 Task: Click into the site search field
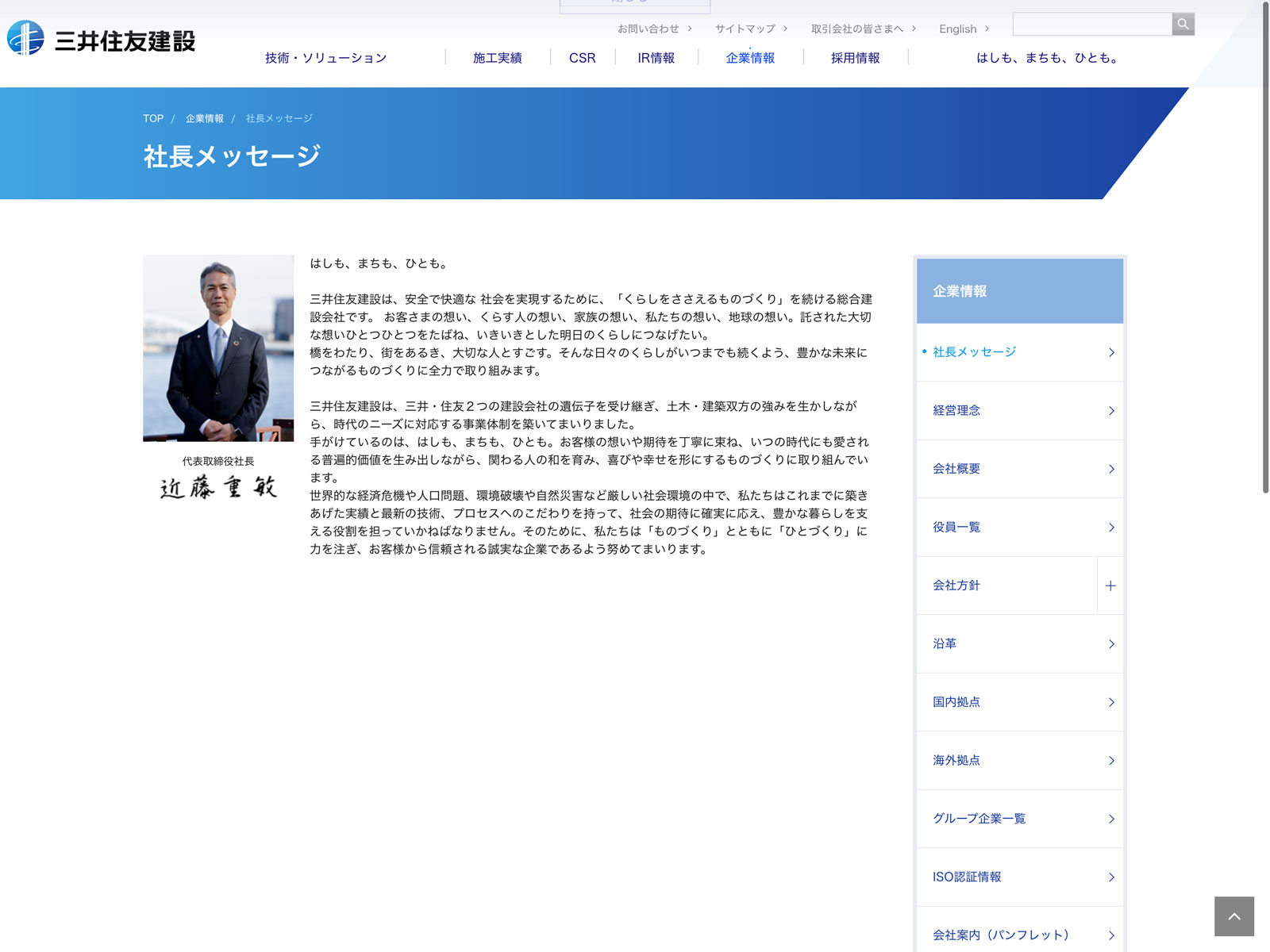pos(1092,24)
